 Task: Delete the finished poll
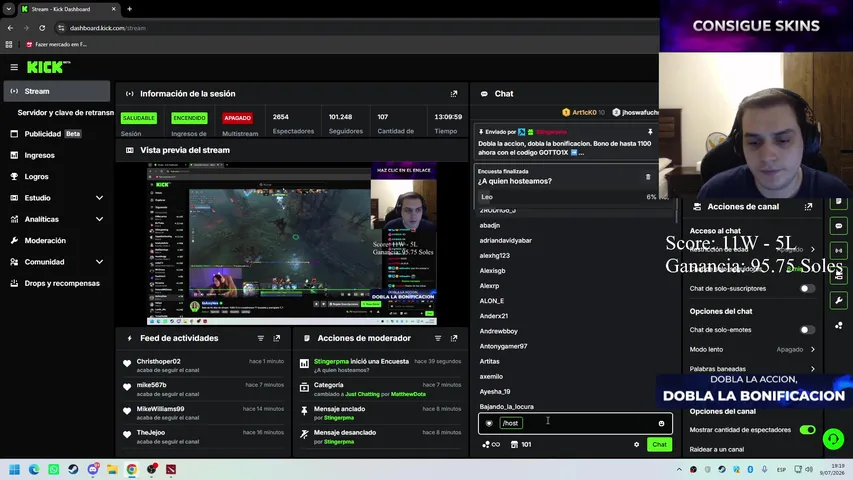(648, 176)
